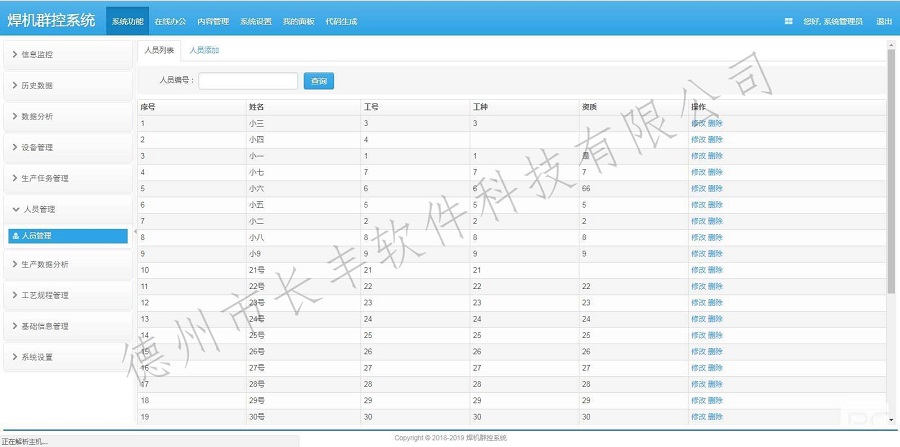Click 删除 for the 小七 row
This screenshot has height=447, width=900.
click(716, 172)
